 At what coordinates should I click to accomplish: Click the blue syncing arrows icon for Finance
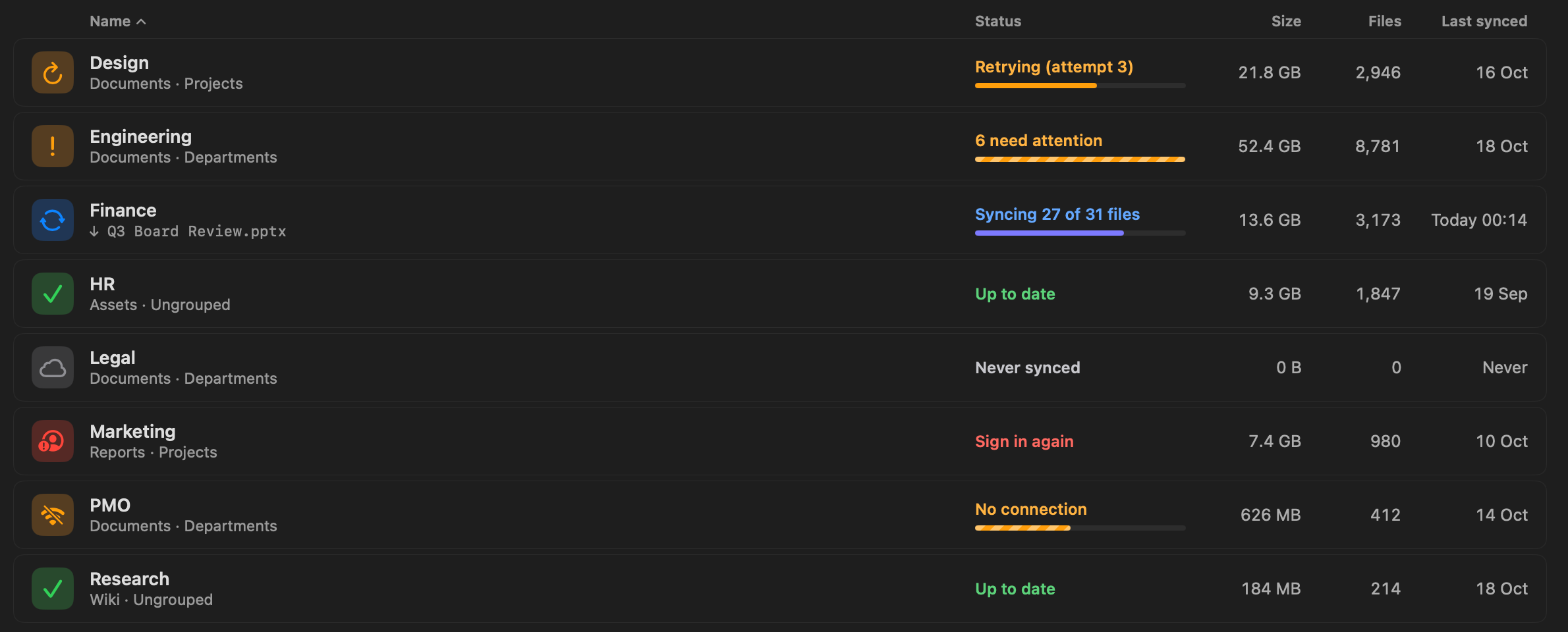tap(53, 220)
